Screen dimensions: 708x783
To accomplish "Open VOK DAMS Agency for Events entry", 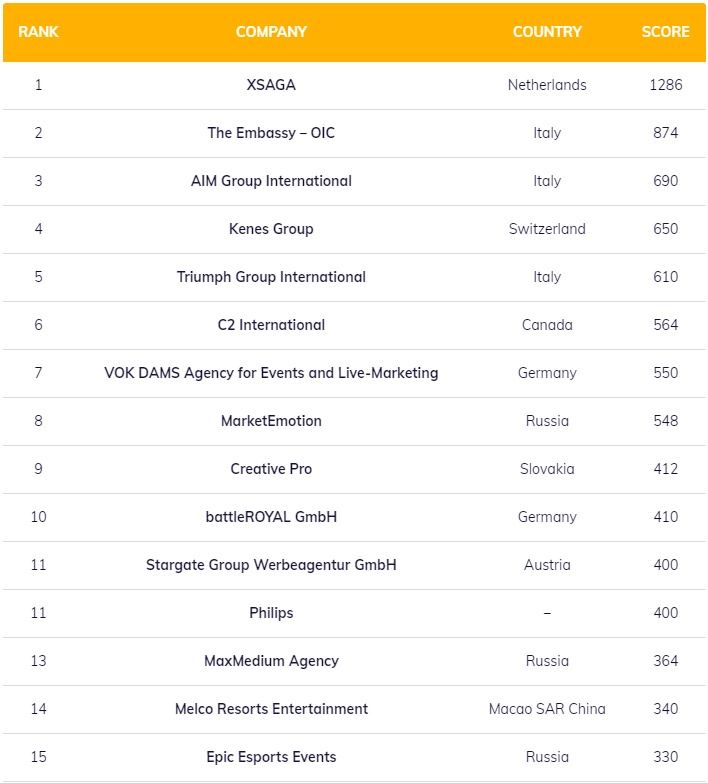I will pos(271,373).
